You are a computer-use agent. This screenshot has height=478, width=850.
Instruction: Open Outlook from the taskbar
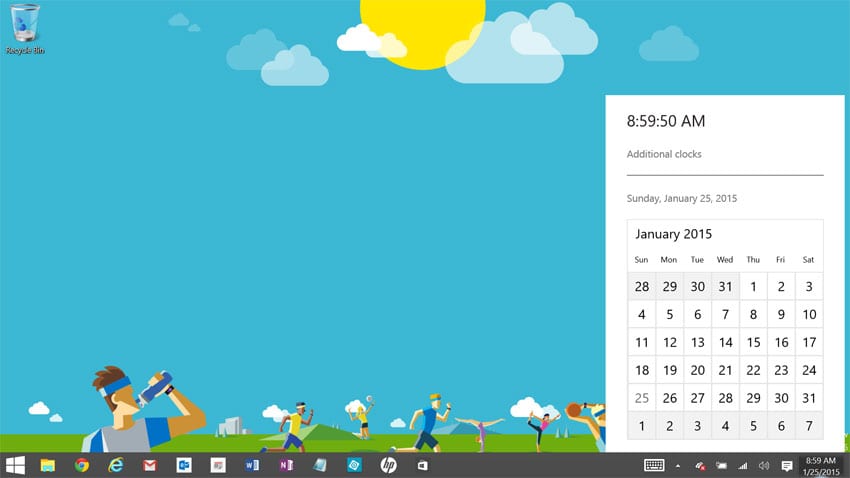pyautogui.click(x=184, y=465)
